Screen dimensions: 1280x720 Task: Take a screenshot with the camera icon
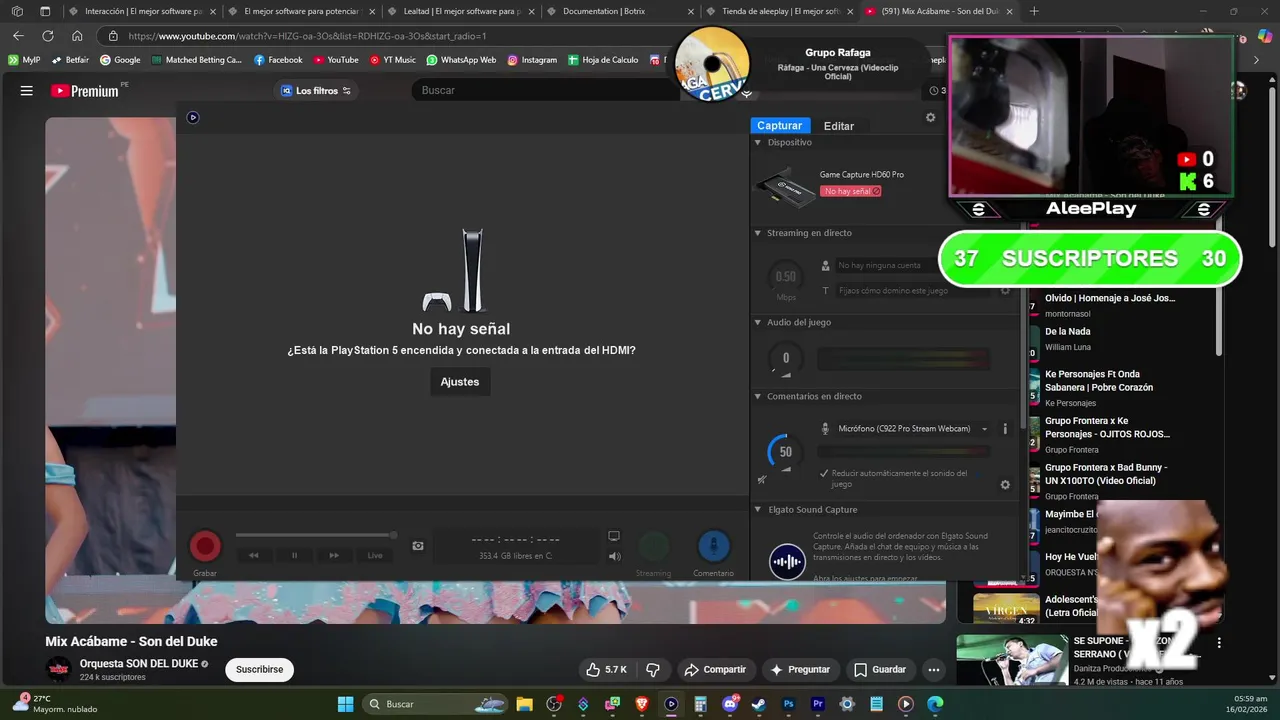(x=418, y=546)
